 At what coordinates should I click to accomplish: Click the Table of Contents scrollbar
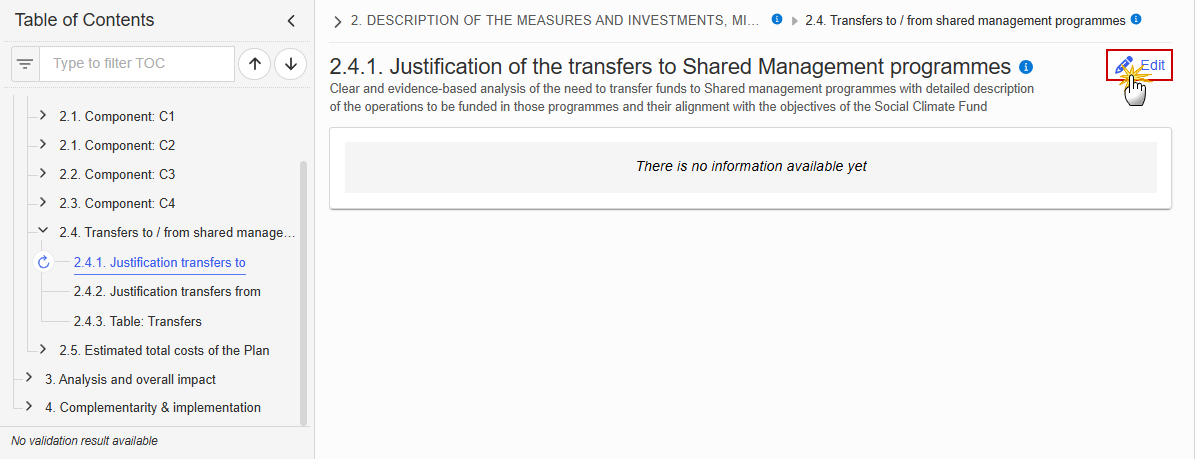pyautogui.click(x=304, y=293)
